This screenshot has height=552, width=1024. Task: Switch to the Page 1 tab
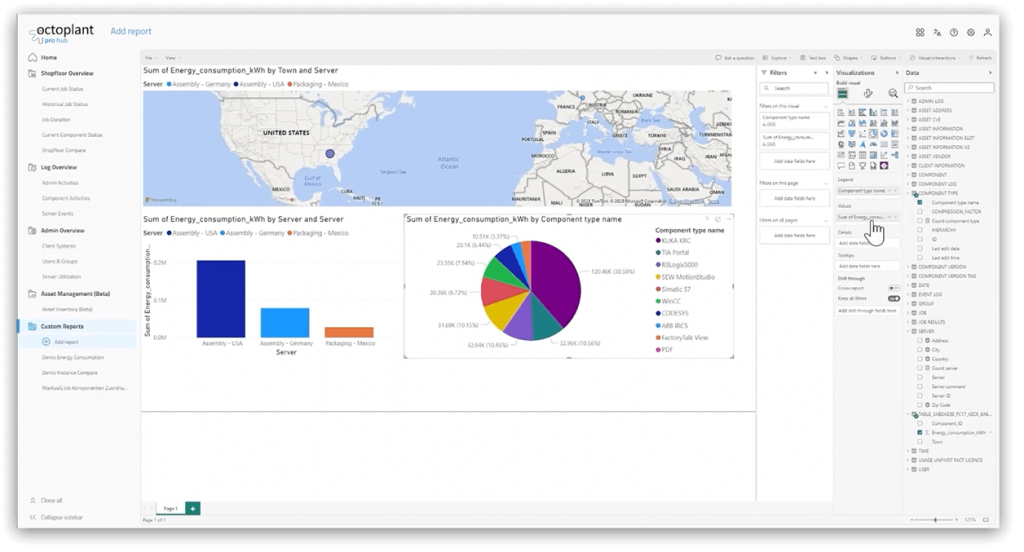(169, 508)
